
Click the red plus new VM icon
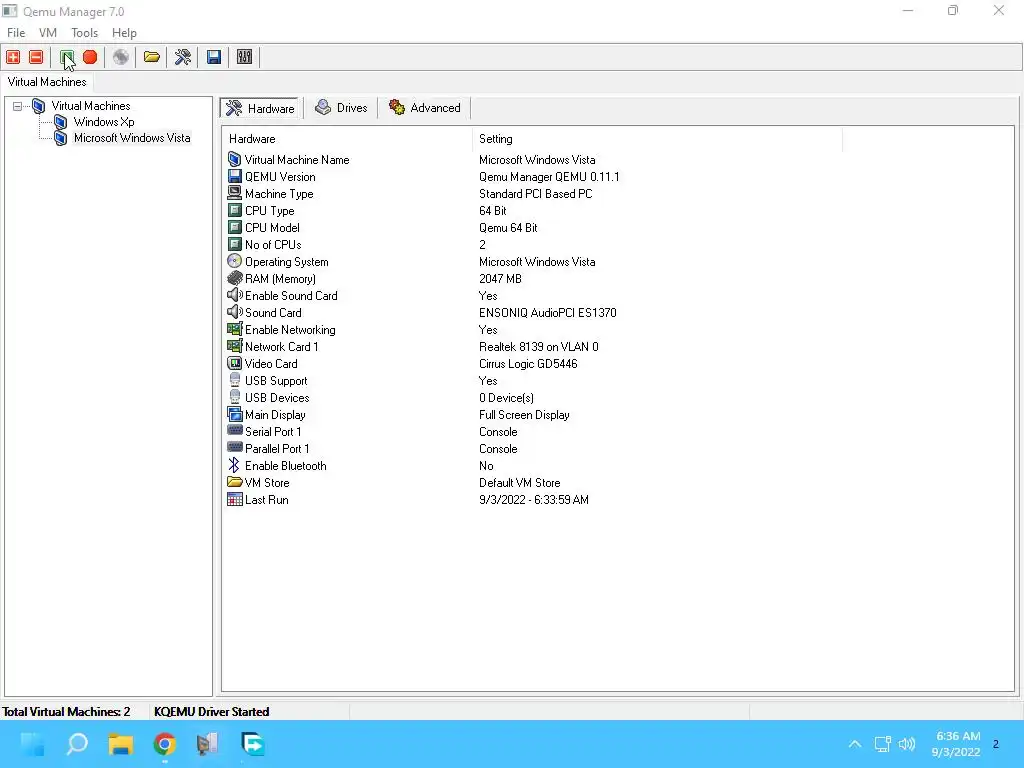point(13,57)
